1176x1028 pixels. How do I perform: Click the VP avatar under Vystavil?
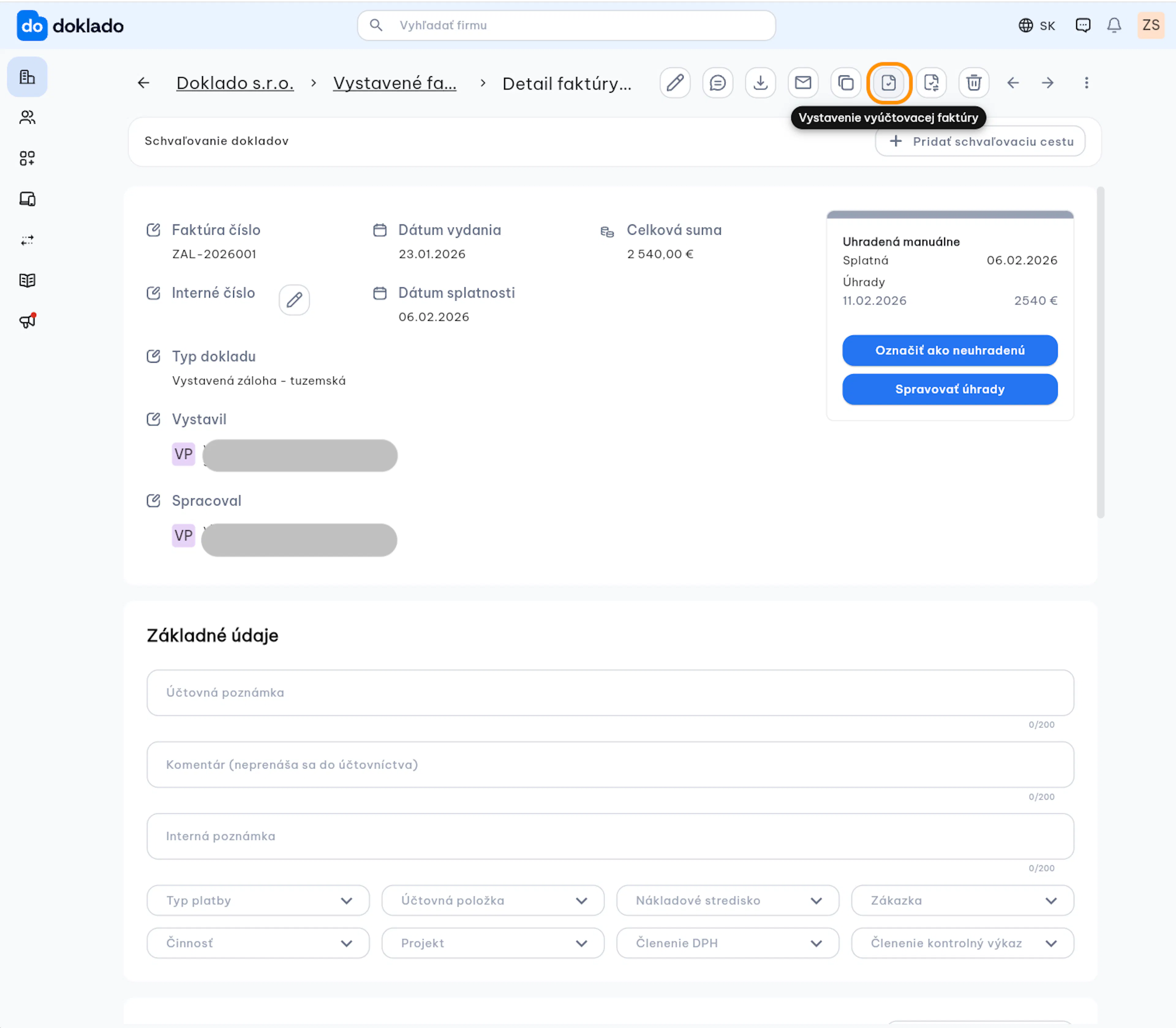[183, 454]
